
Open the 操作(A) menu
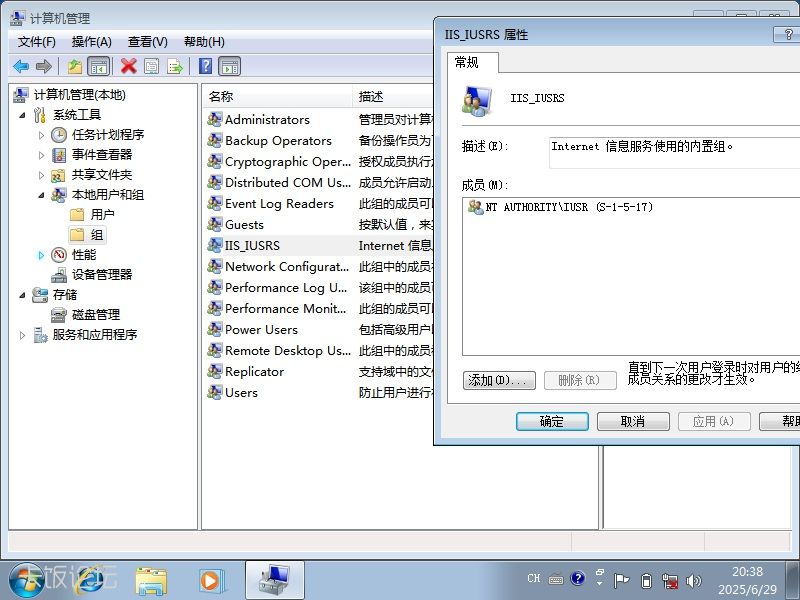point(91,42)
